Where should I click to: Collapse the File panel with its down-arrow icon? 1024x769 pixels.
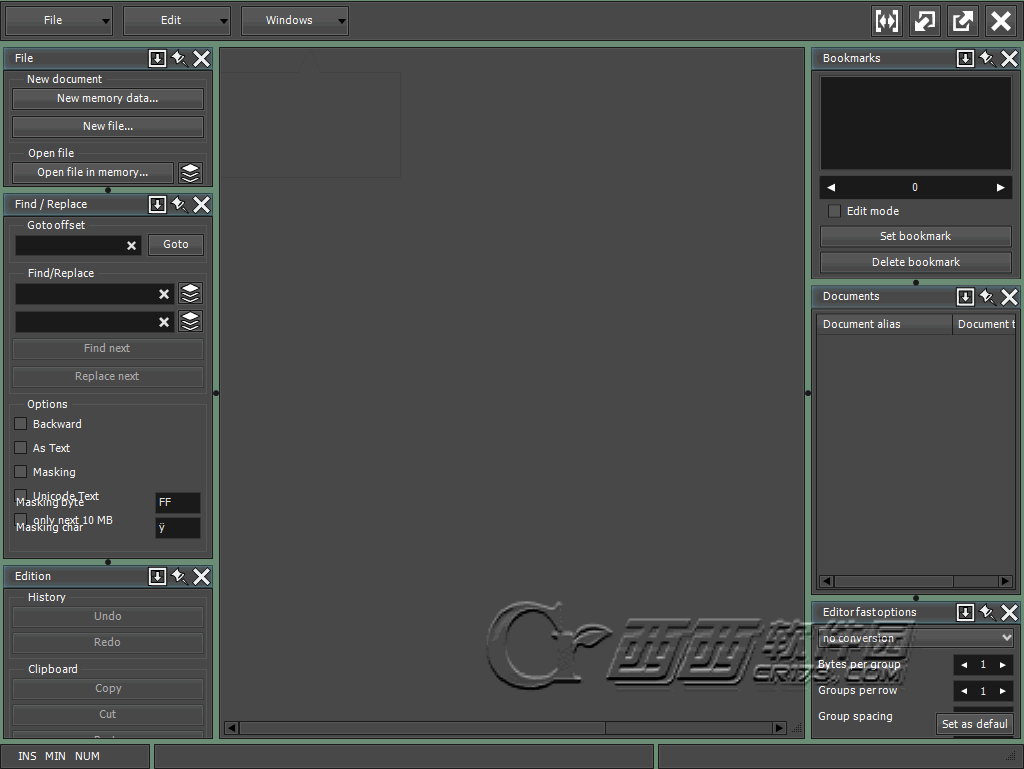pos(157,59)
